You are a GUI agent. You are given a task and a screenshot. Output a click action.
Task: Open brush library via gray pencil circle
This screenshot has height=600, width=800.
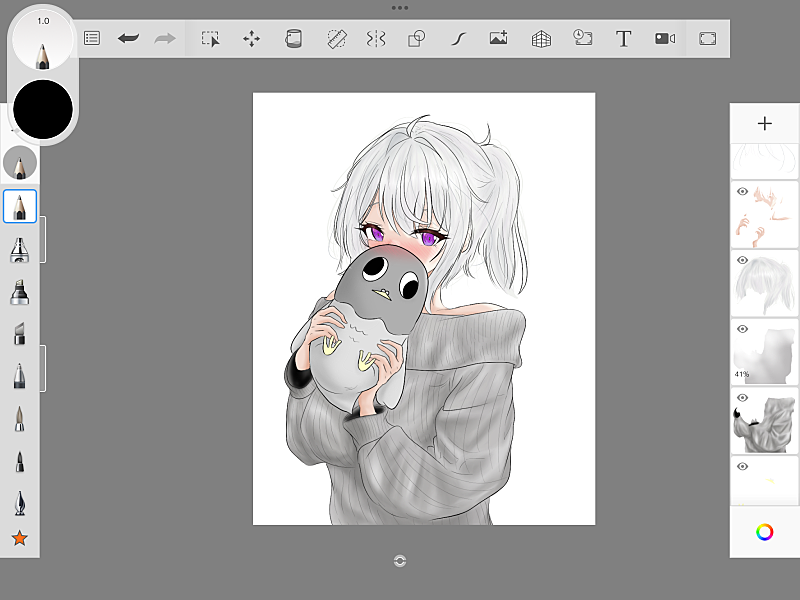pos(20,163)
